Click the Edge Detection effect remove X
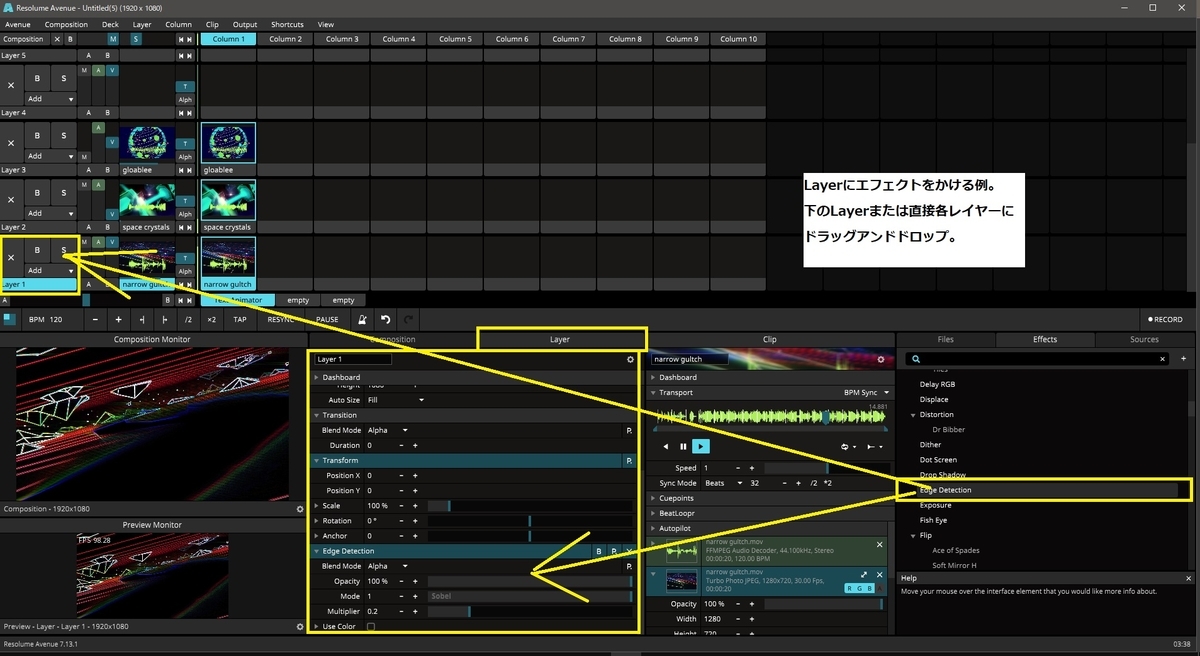The image size is (1200, 656). click(x=628, y=551)
